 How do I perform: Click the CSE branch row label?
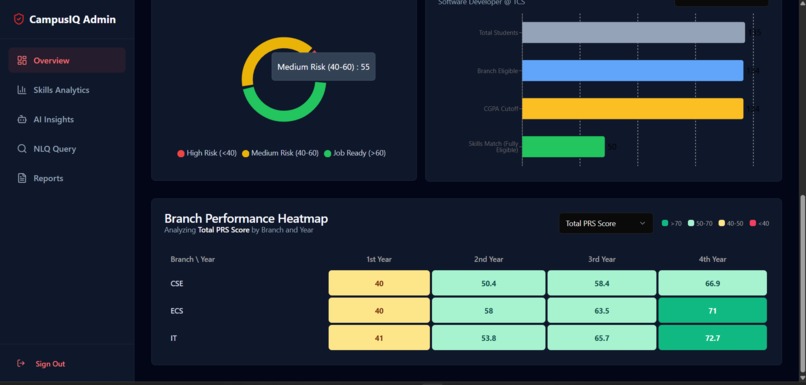pyautogui.click(x=176, y=283)
